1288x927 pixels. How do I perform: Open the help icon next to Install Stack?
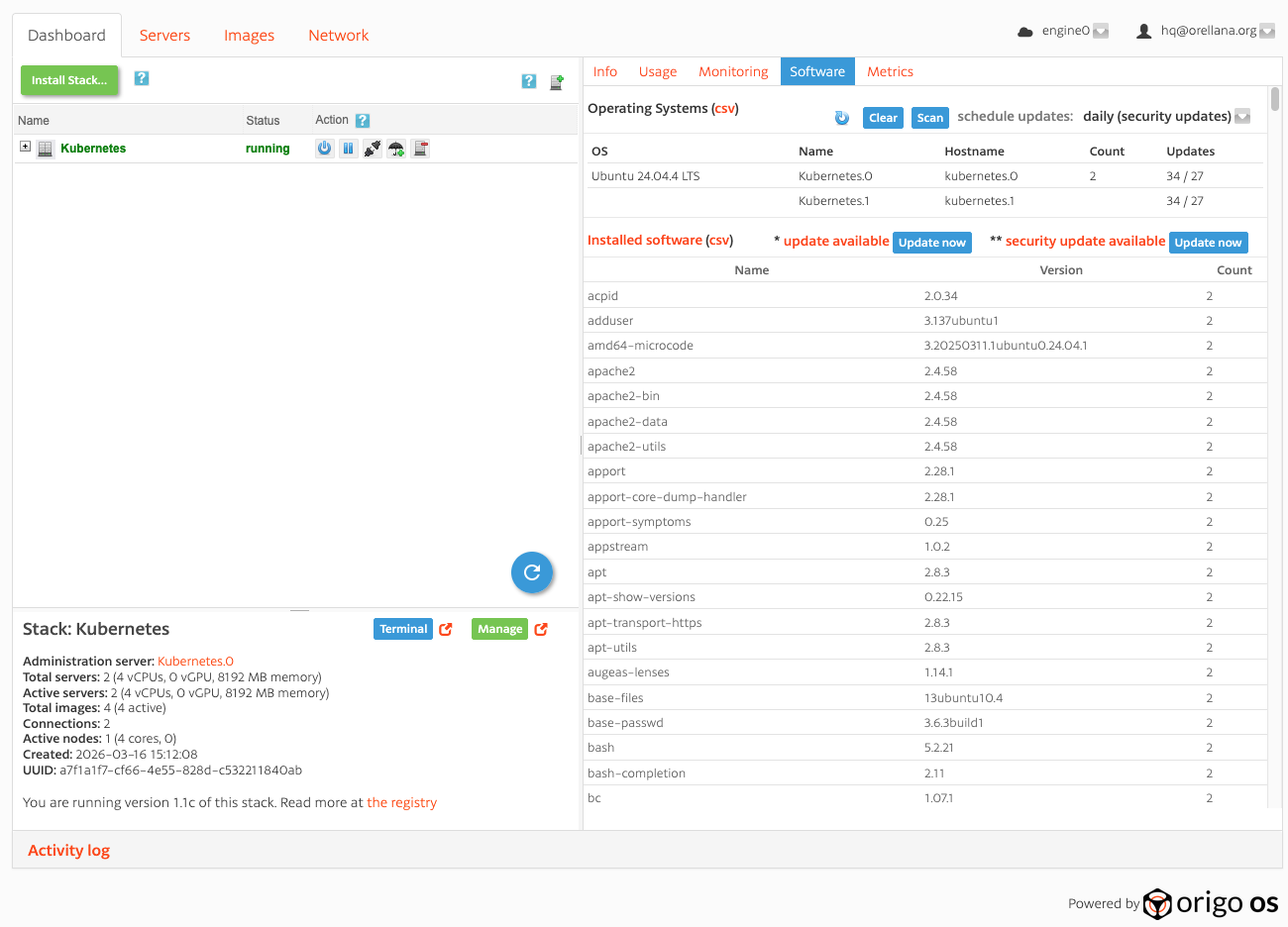pyautogui.click(x=142, y=78)
